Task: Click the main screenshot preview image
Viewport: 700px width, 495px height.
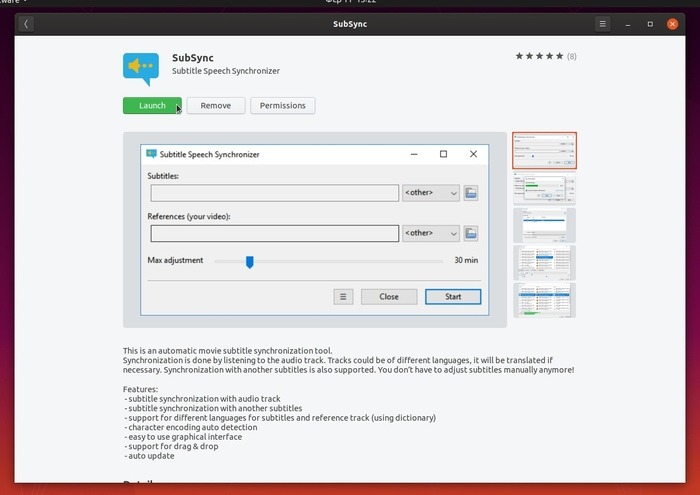Action: pos(315,230)
